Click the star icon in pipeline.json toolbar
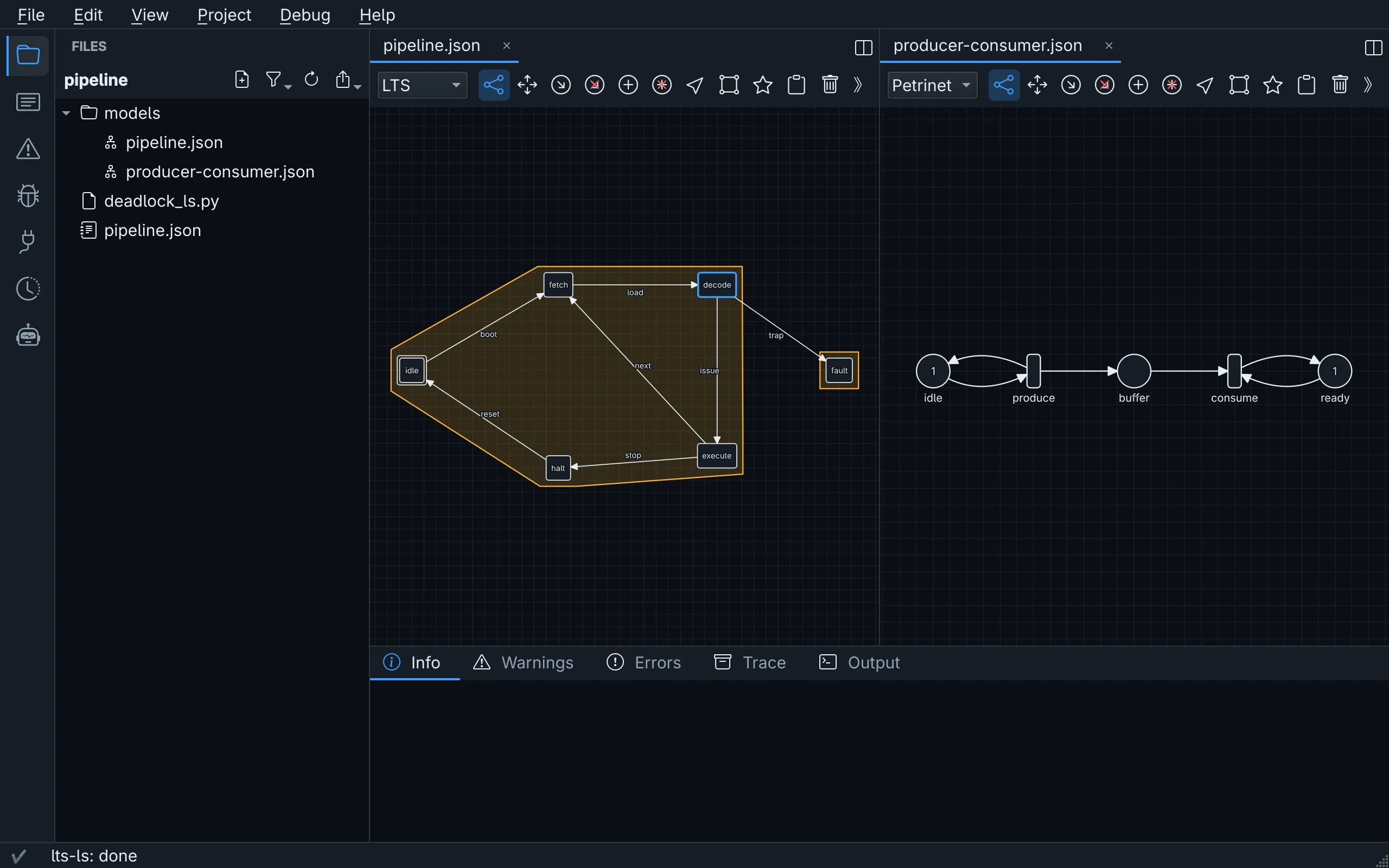Screen dimensions: 1389x868 pyautogui.click(x=762, y=85)
